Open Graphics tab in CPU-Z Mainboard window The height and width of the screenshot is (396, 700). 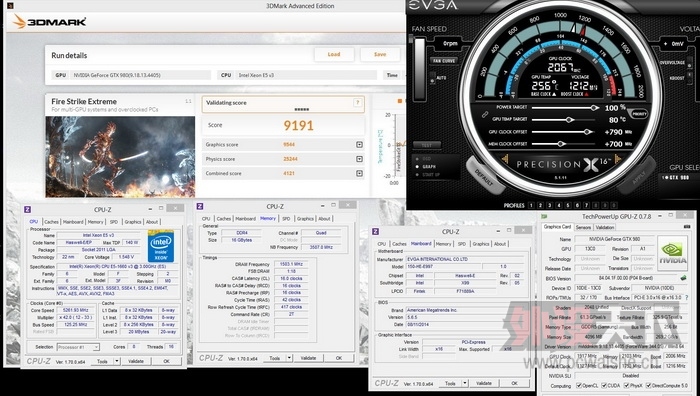(481, 244)
